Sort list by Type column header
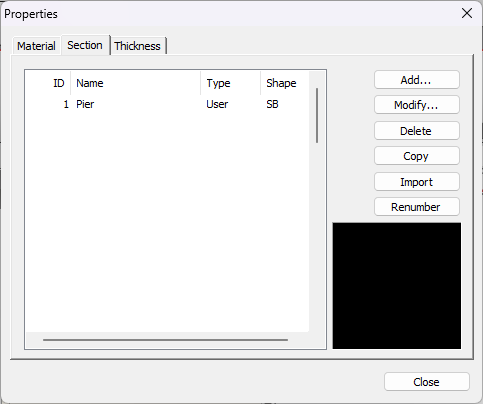Viewport: 483px width, 404px height. click(230, 83)
